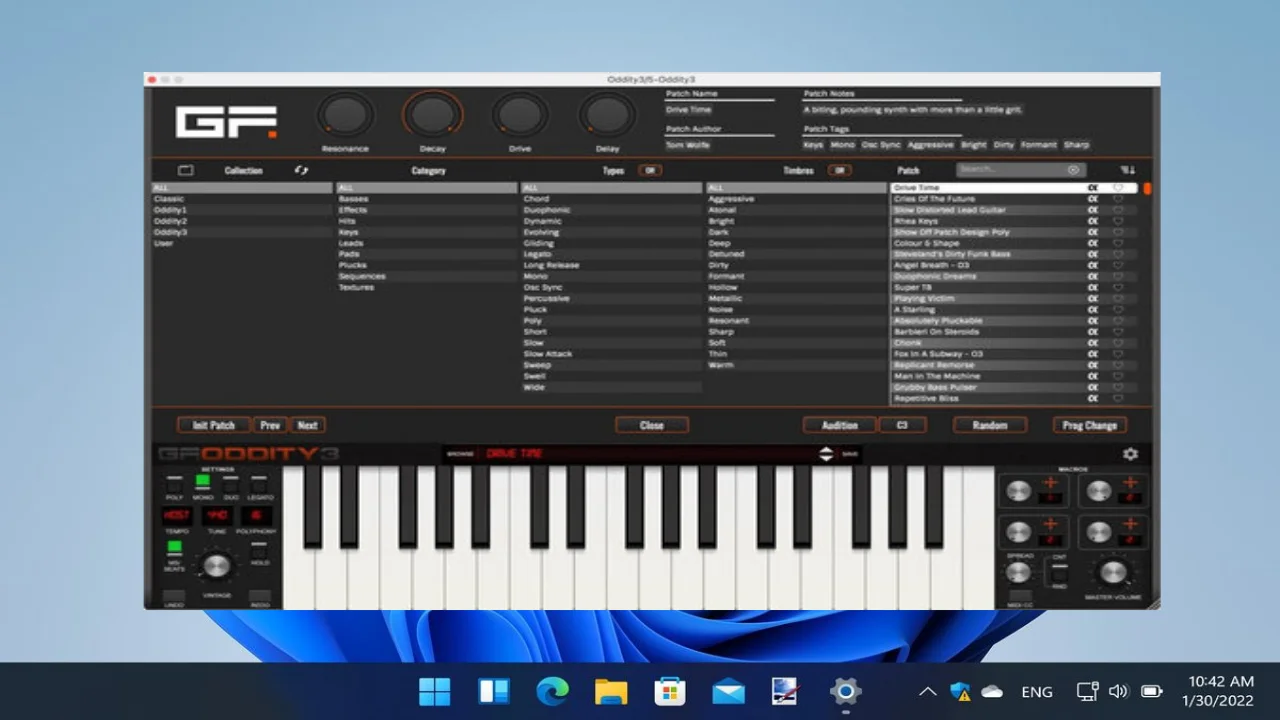Select the Basses category

pos(427,199)
